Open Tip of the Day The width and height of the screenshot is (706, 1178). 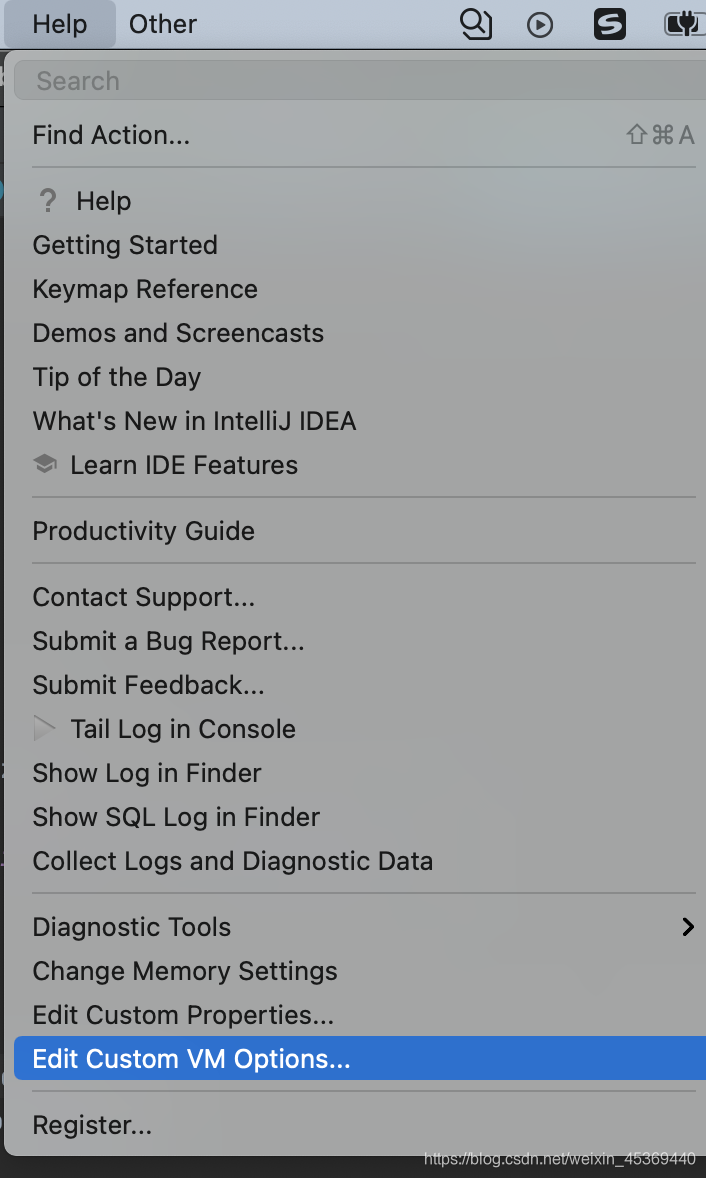pos(116,376)
